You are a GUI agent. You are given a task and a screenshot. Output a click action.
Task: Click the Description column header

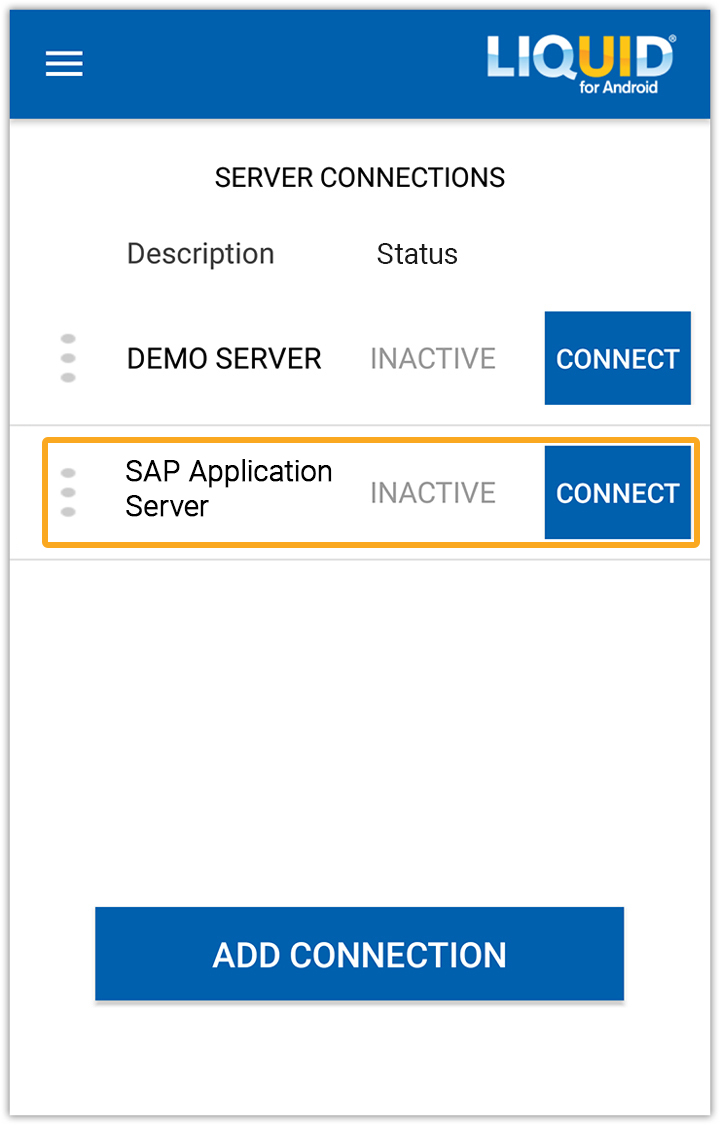coord(200,254)
